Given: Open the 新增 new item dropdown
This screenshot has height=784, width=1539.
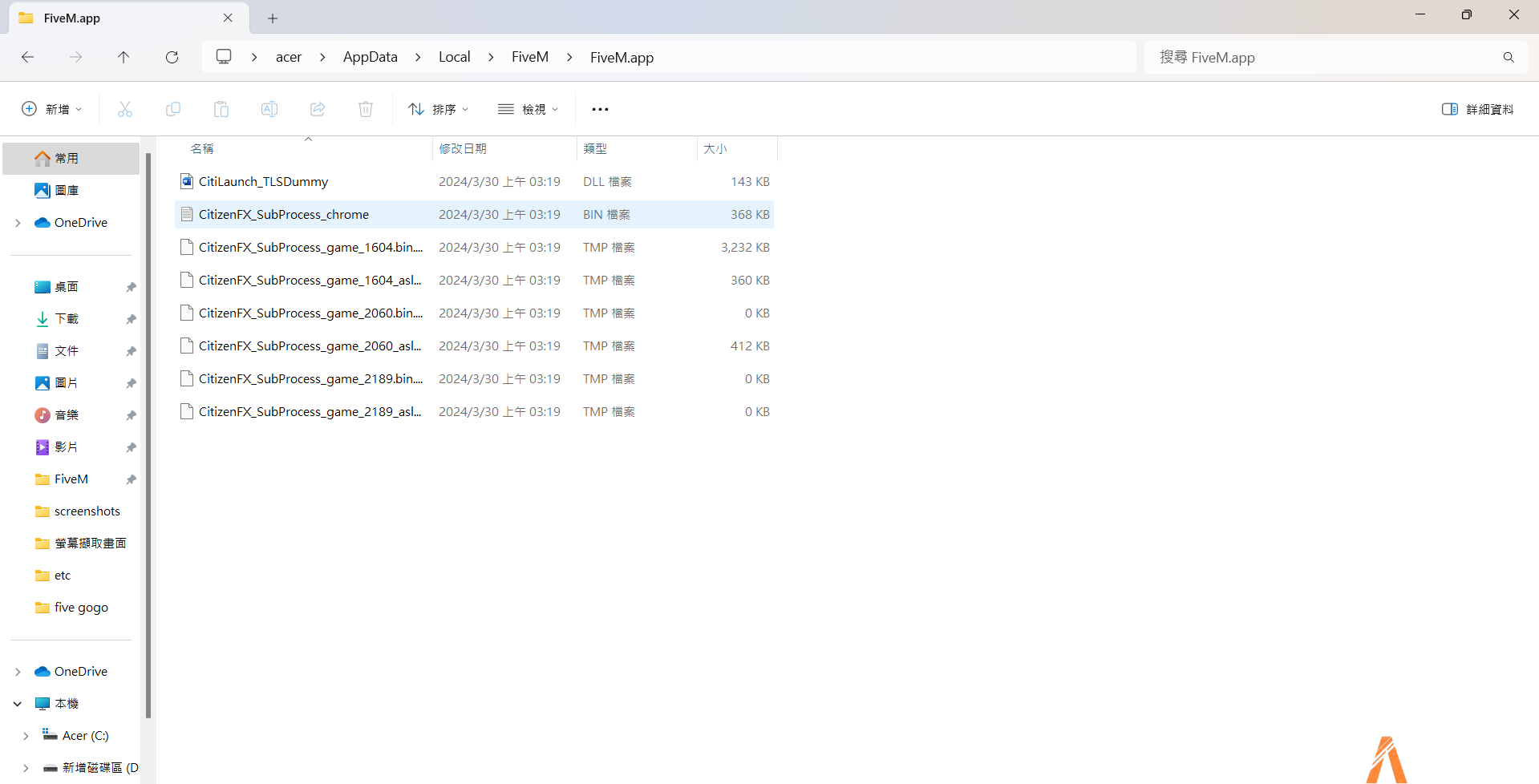Looking at the screenshot, I should (x=51, y=109).
